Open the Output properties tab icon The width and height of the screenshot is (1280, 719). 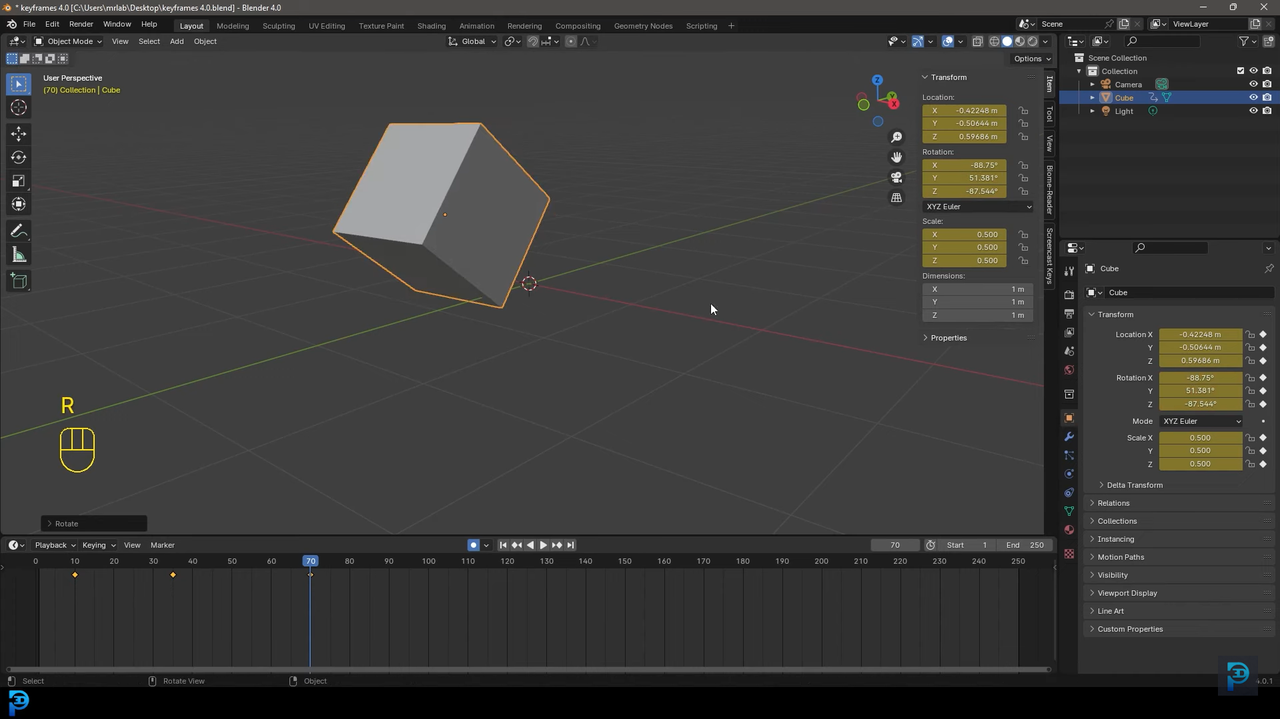click(x=1069, y=314)
